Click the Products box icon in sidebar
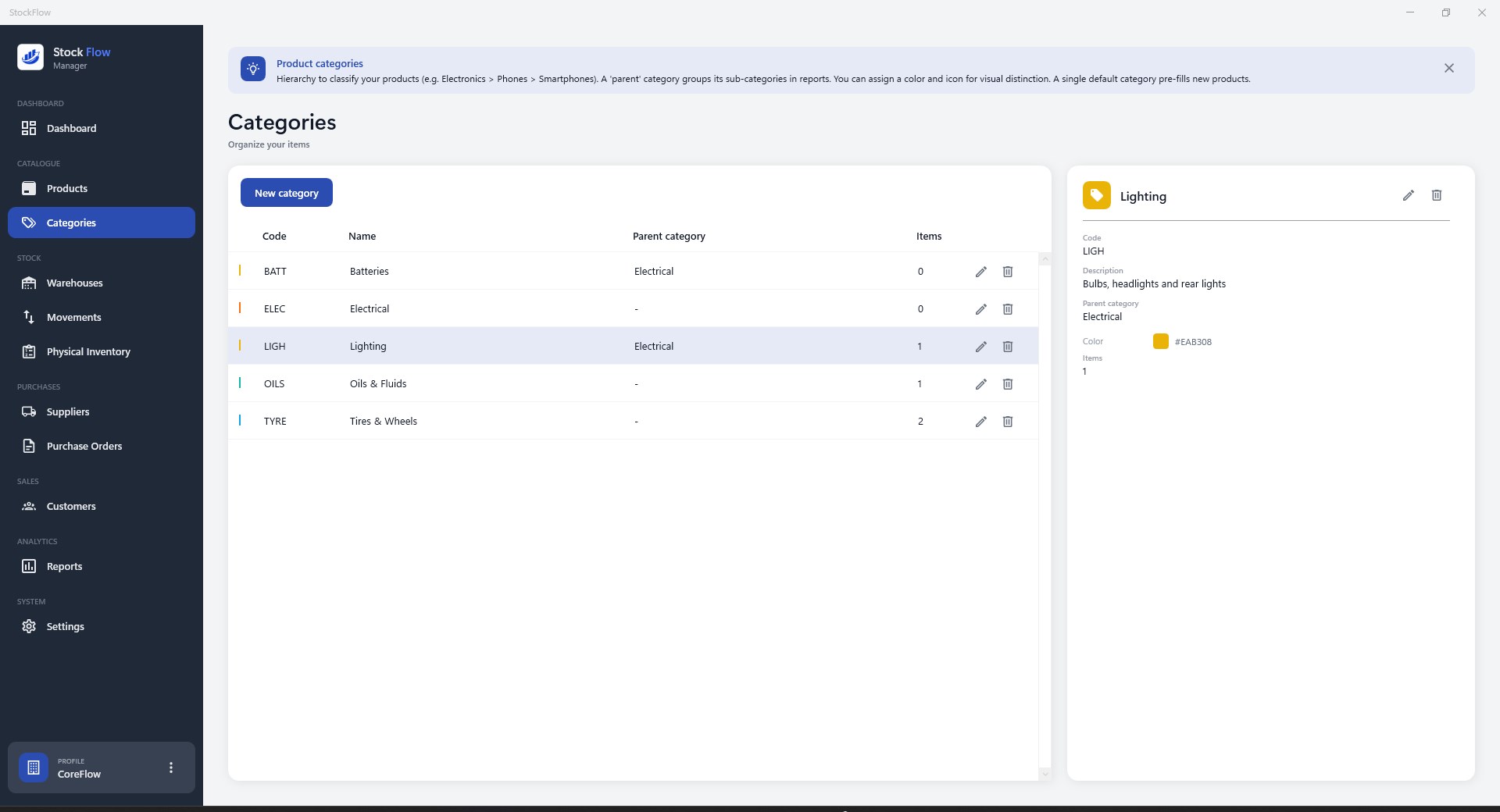1500x812 pixels. [29, 188]
